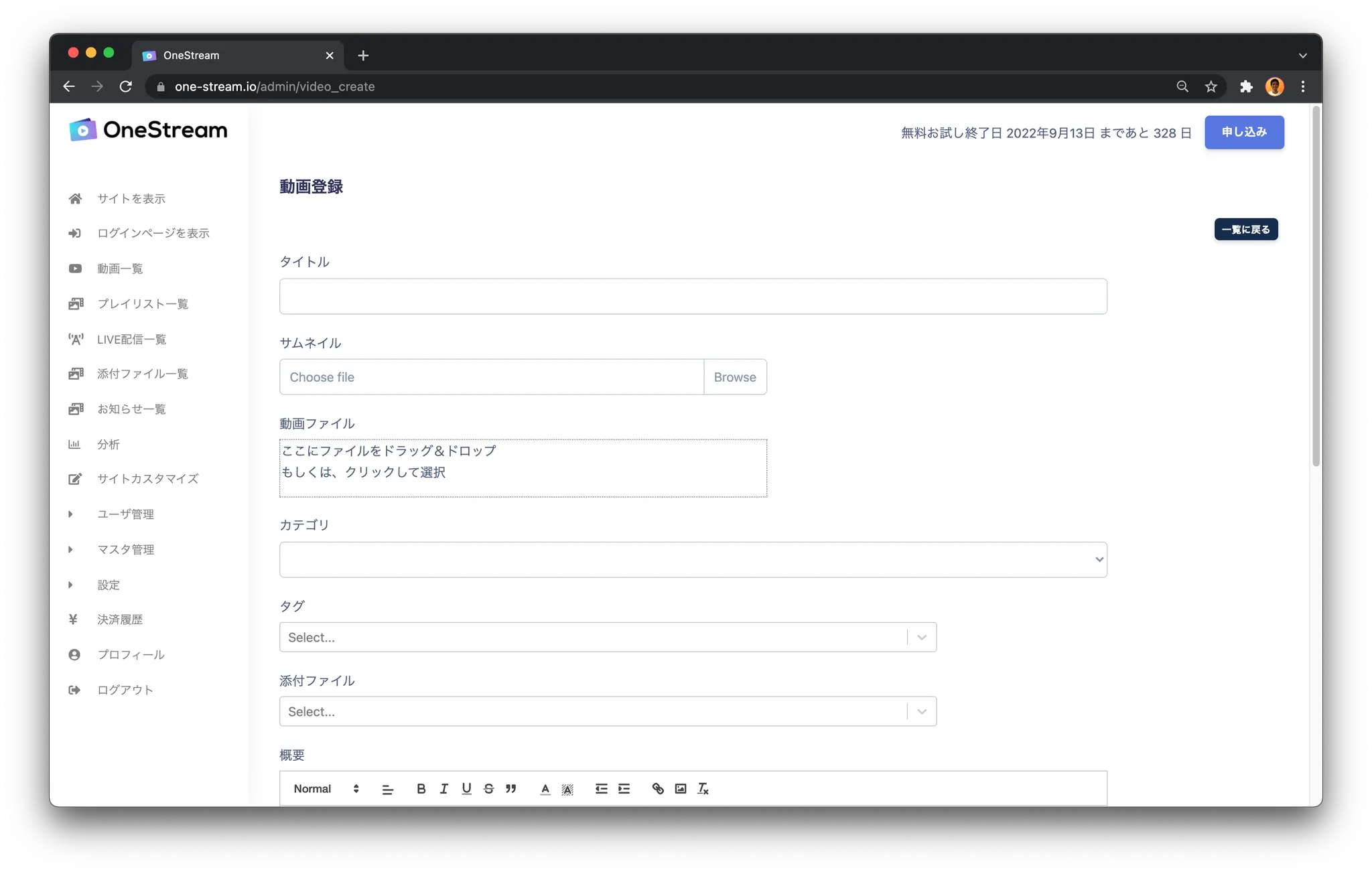Expand the マスタ管理 sidebar section
Image resolution: width=1372 pixels, height=872 pixels.
[x=125, y=549]
